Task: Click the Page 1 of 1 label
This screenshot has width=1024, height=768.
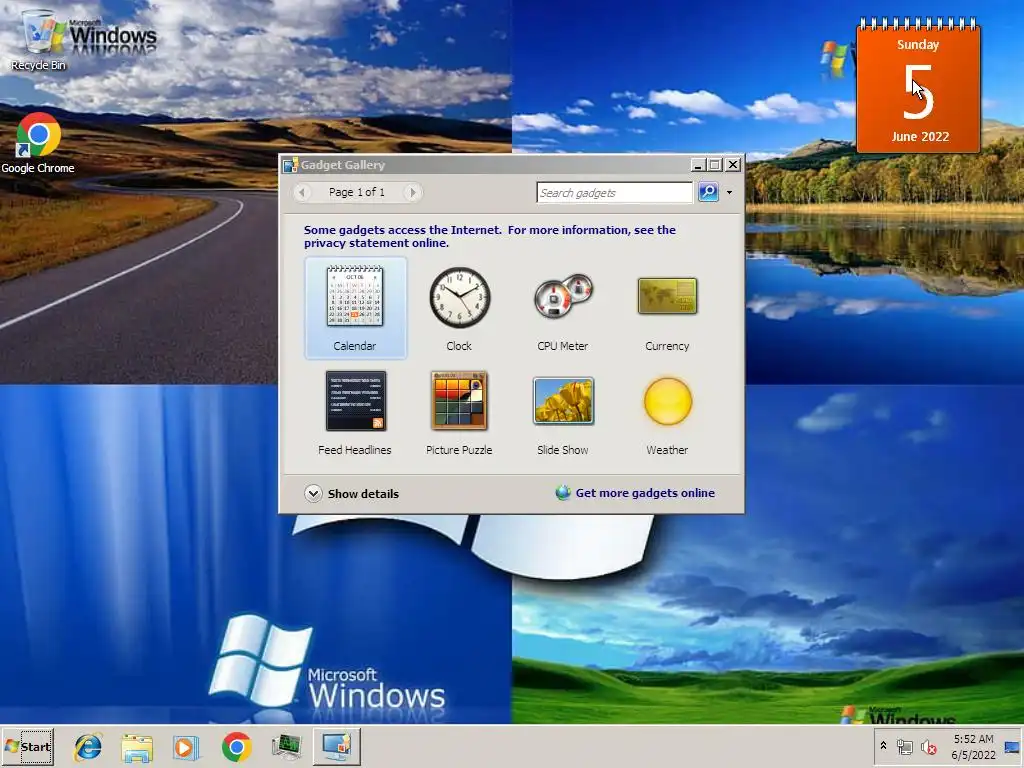Action: tap(357, 192)
